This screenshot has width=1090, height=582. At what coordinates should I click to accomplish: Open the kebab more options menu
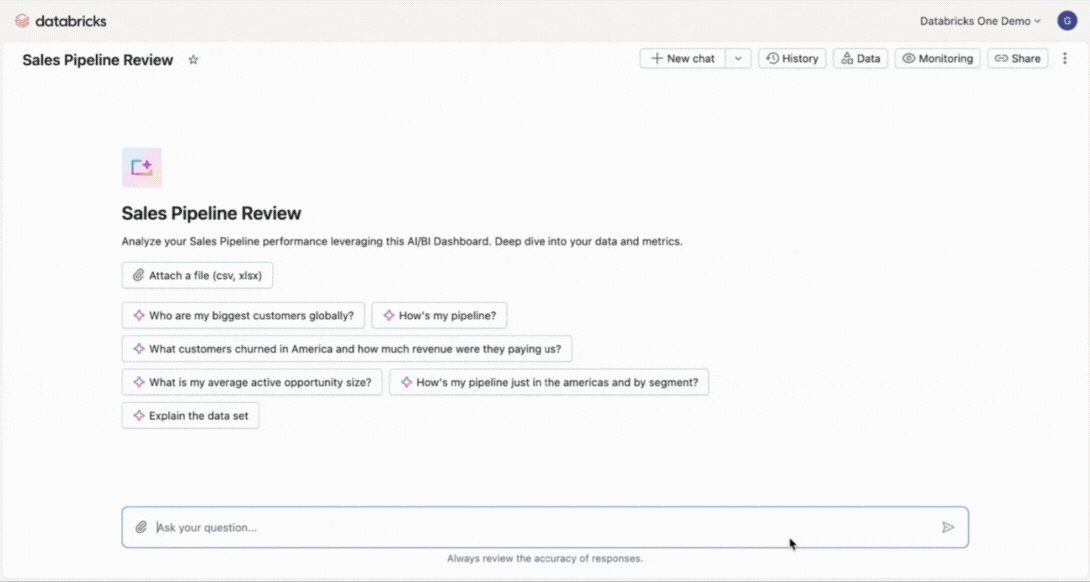1064,58
